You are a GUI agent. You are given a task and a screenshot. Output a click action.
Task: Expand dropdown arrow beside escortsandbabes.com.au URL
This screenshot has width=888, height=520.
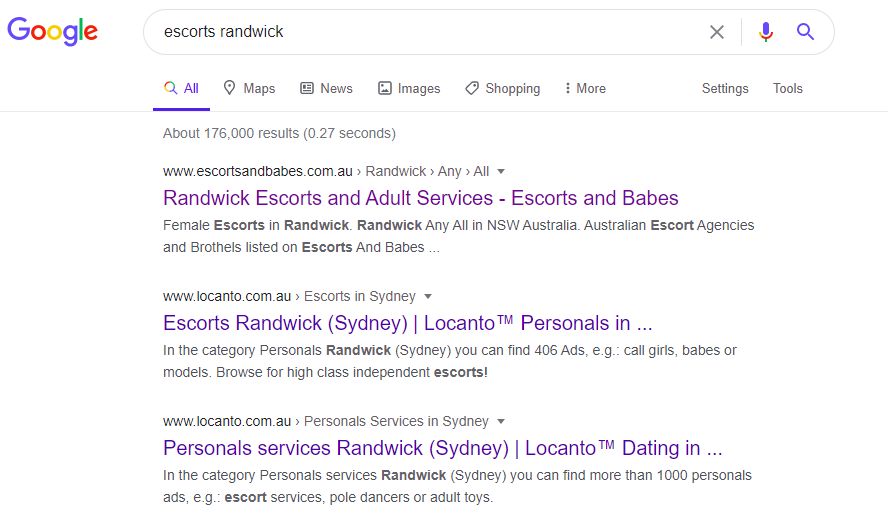(501, 172)
